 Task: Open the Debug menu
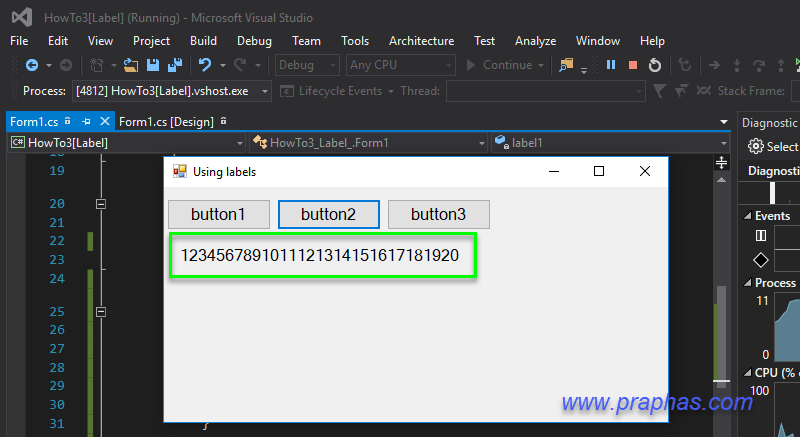(x=254, y=41)
